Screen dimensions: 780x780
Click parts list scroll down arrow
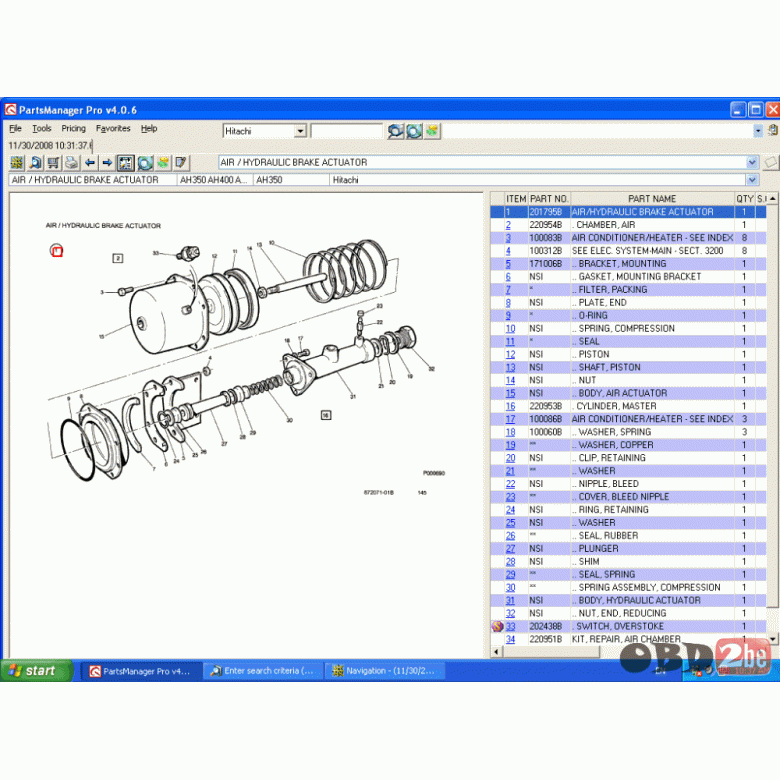(x=773, y=639)
